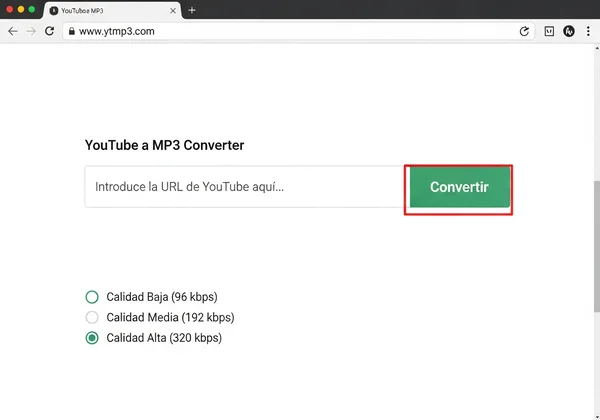Click the YouTube a MP3 Converter heading

(164, 145)
